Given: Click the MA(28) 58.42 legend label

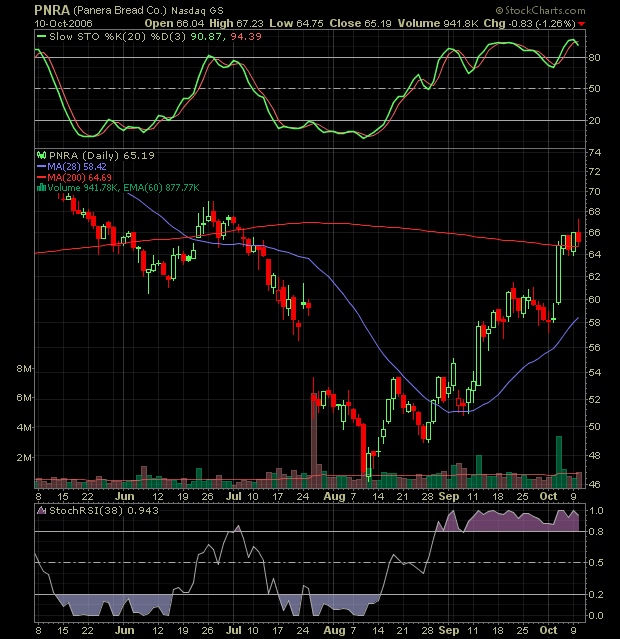Looking at the screenshot, I should [x=77, y=166].
